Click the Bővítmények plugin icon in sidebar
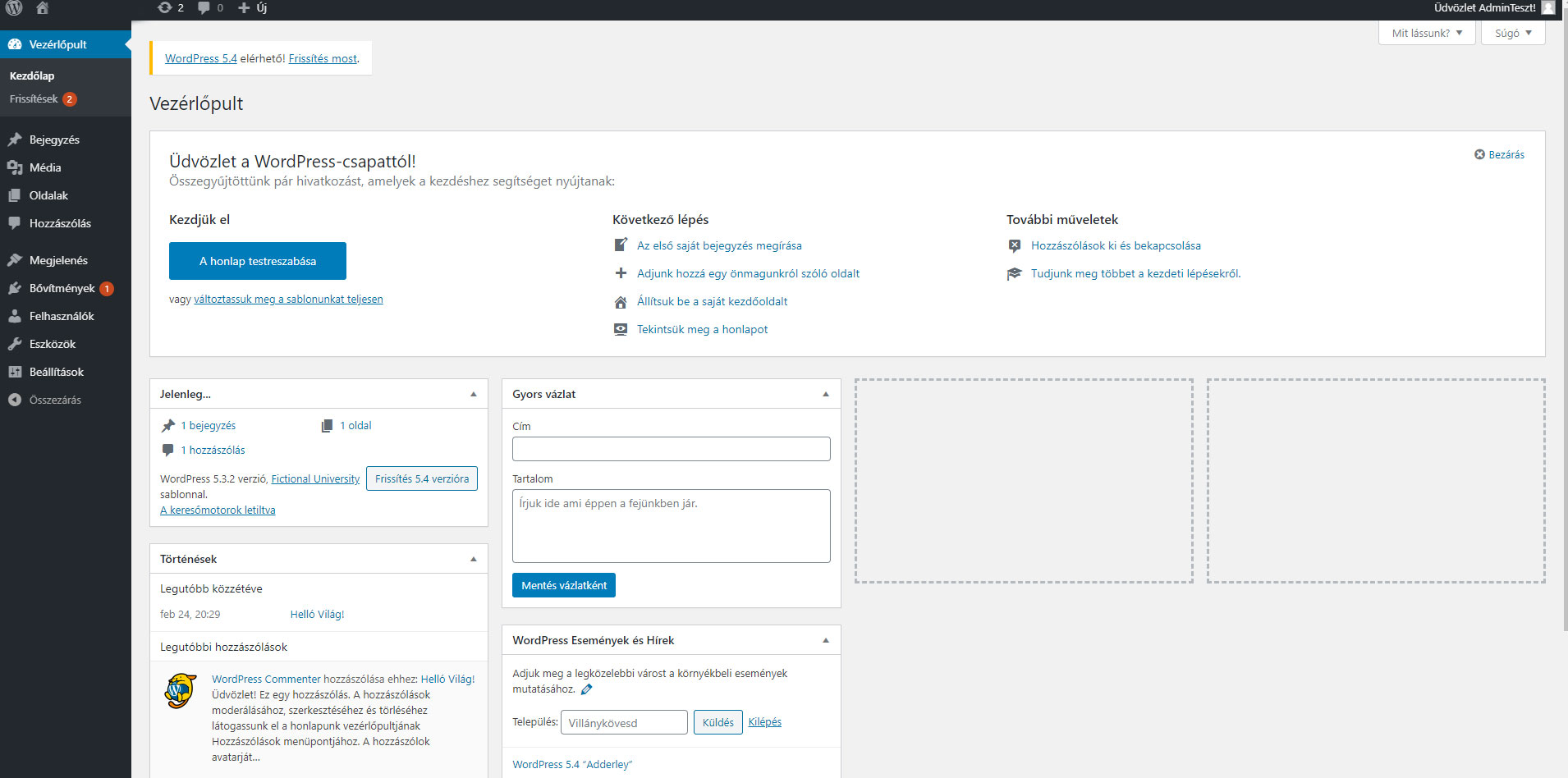1568x778 pixels. point(15,288)
